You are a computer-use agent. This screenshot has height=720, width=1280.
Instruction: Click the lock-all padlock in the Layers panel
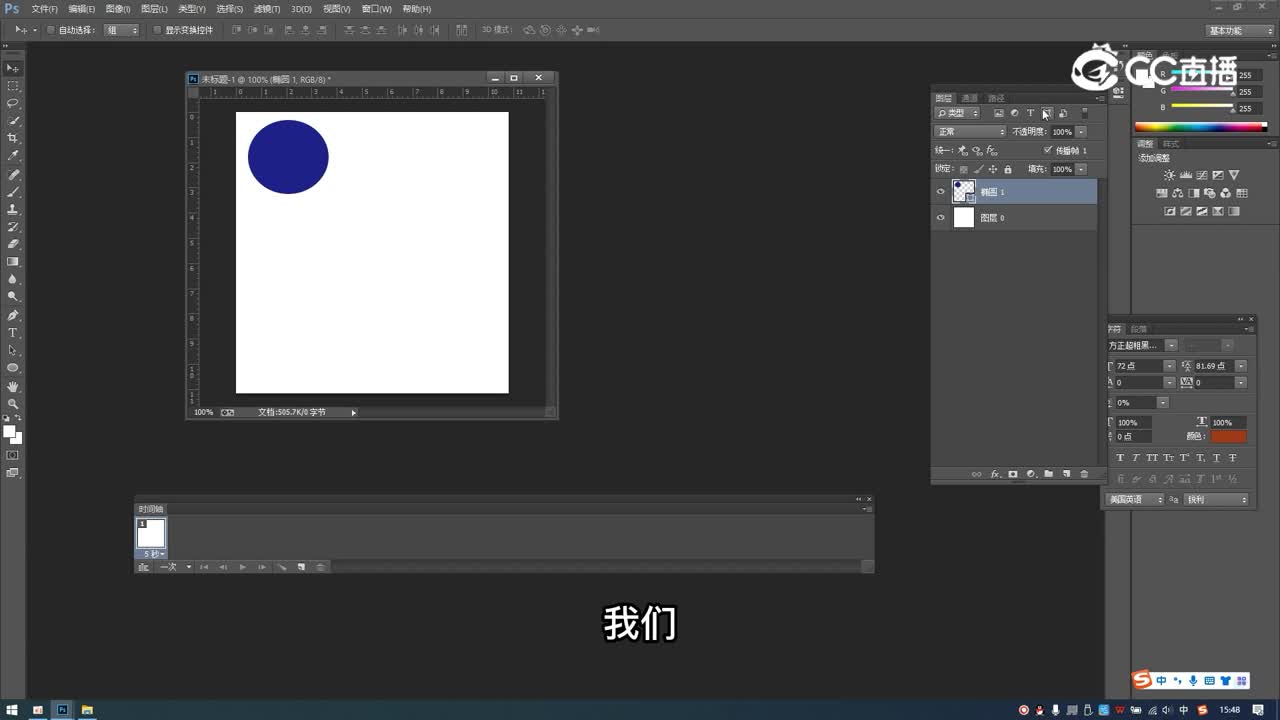pyautogui.click(x=1008, y=170)
